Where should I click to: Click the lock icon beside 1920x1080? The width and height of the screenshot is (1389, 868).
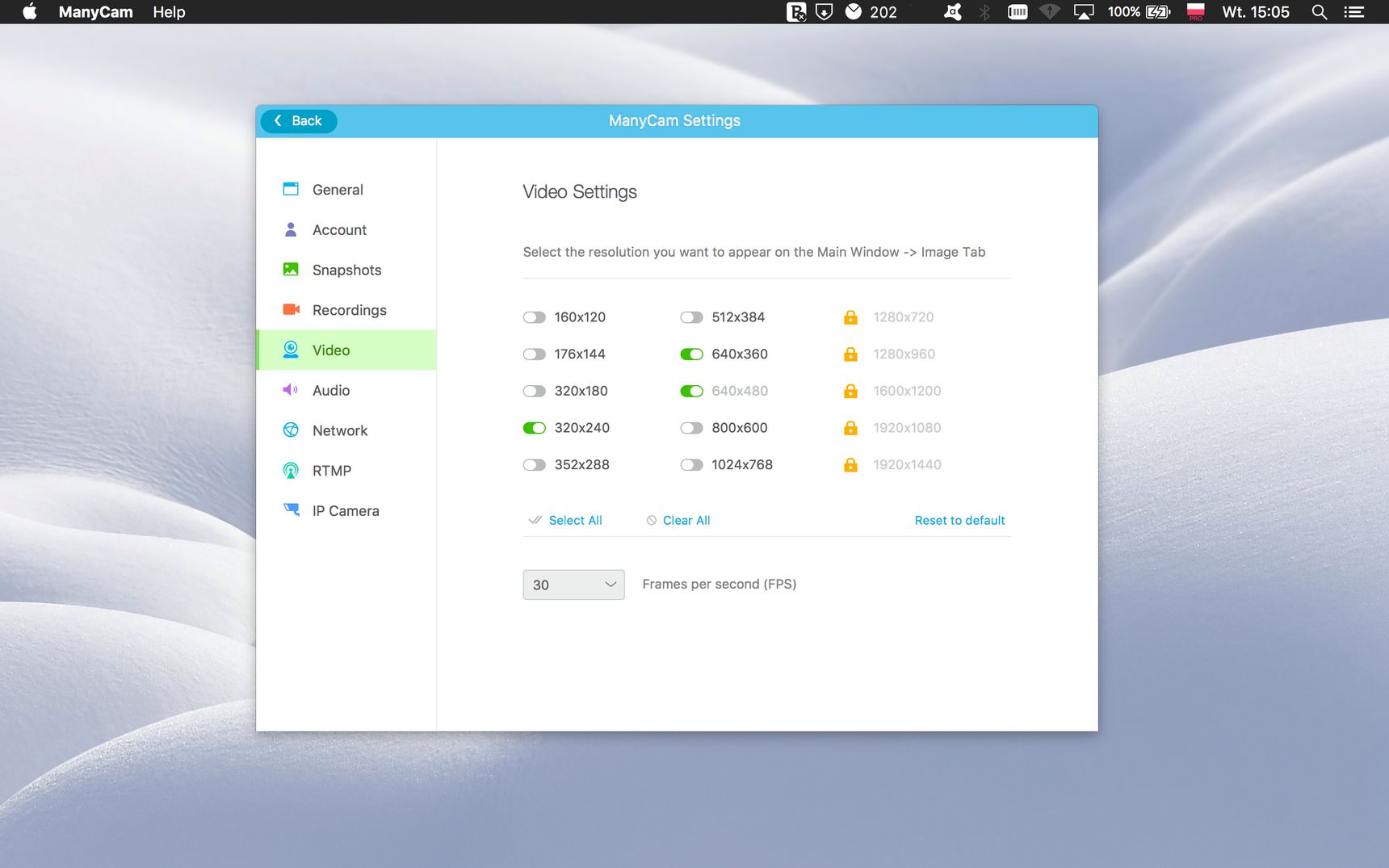click(x=850, y=428)
